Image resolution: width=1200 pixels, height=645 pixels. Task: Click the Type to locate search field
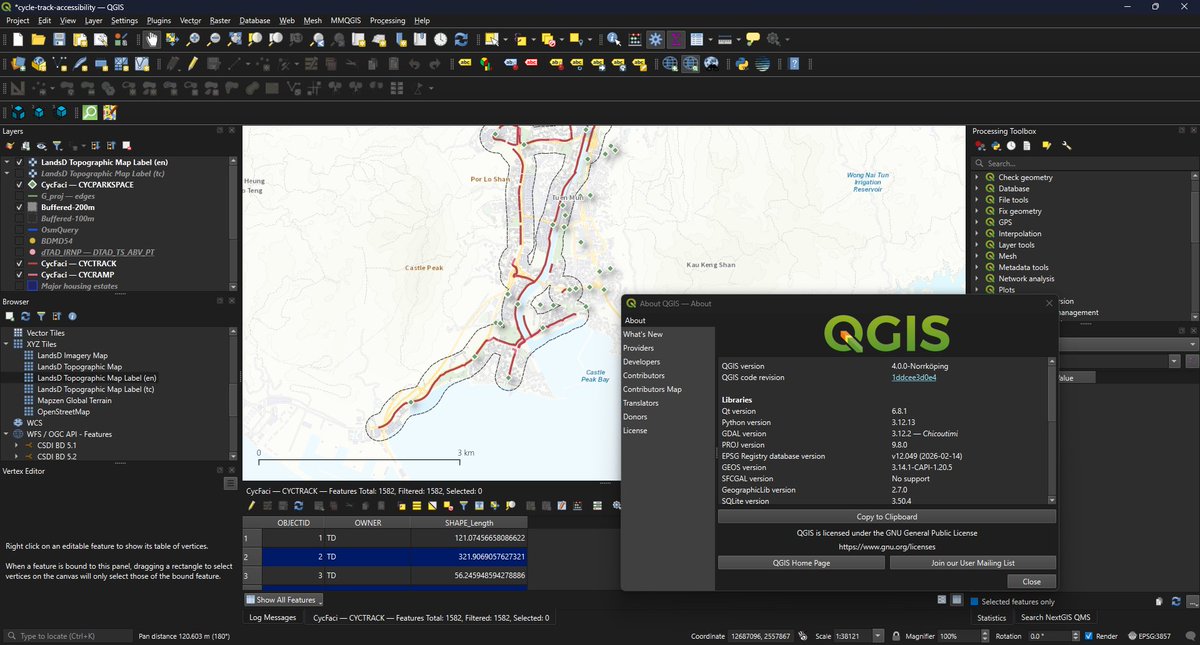coord(68,636)
